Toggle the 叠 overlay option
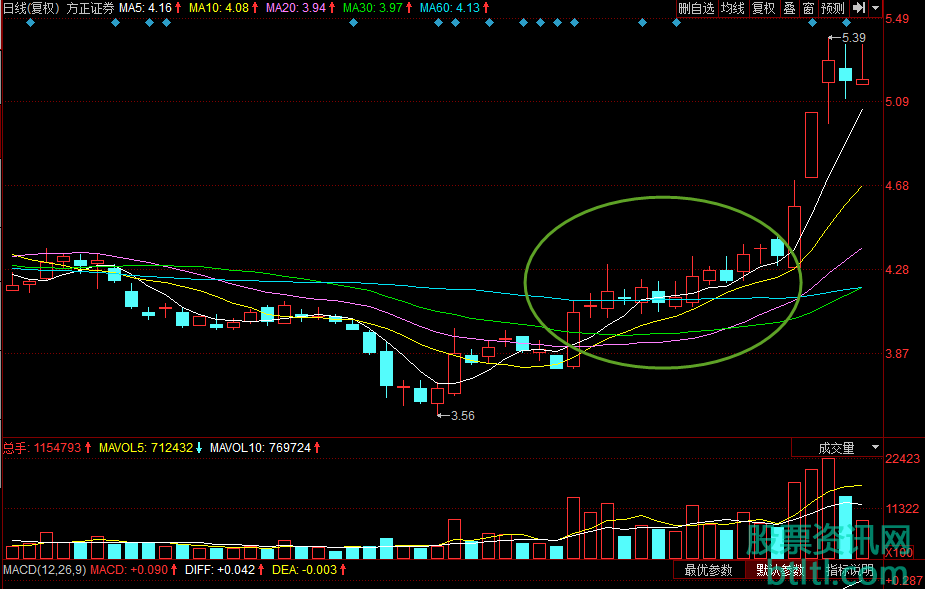Screen dimensions: 925x589 pos(789,8)
